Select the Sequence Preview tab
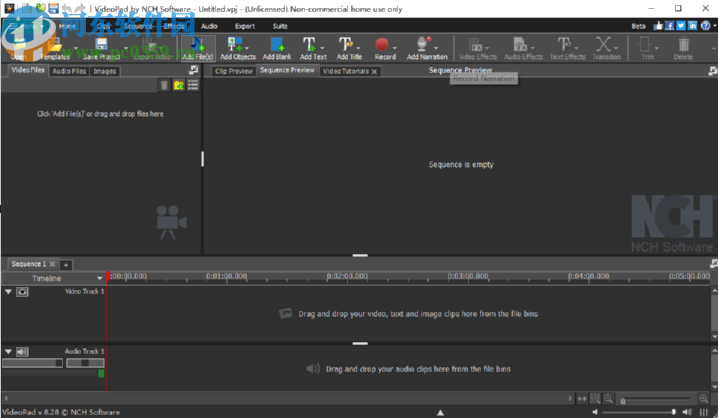Viewport: 718px width, 418px height. tap(287, 71)
